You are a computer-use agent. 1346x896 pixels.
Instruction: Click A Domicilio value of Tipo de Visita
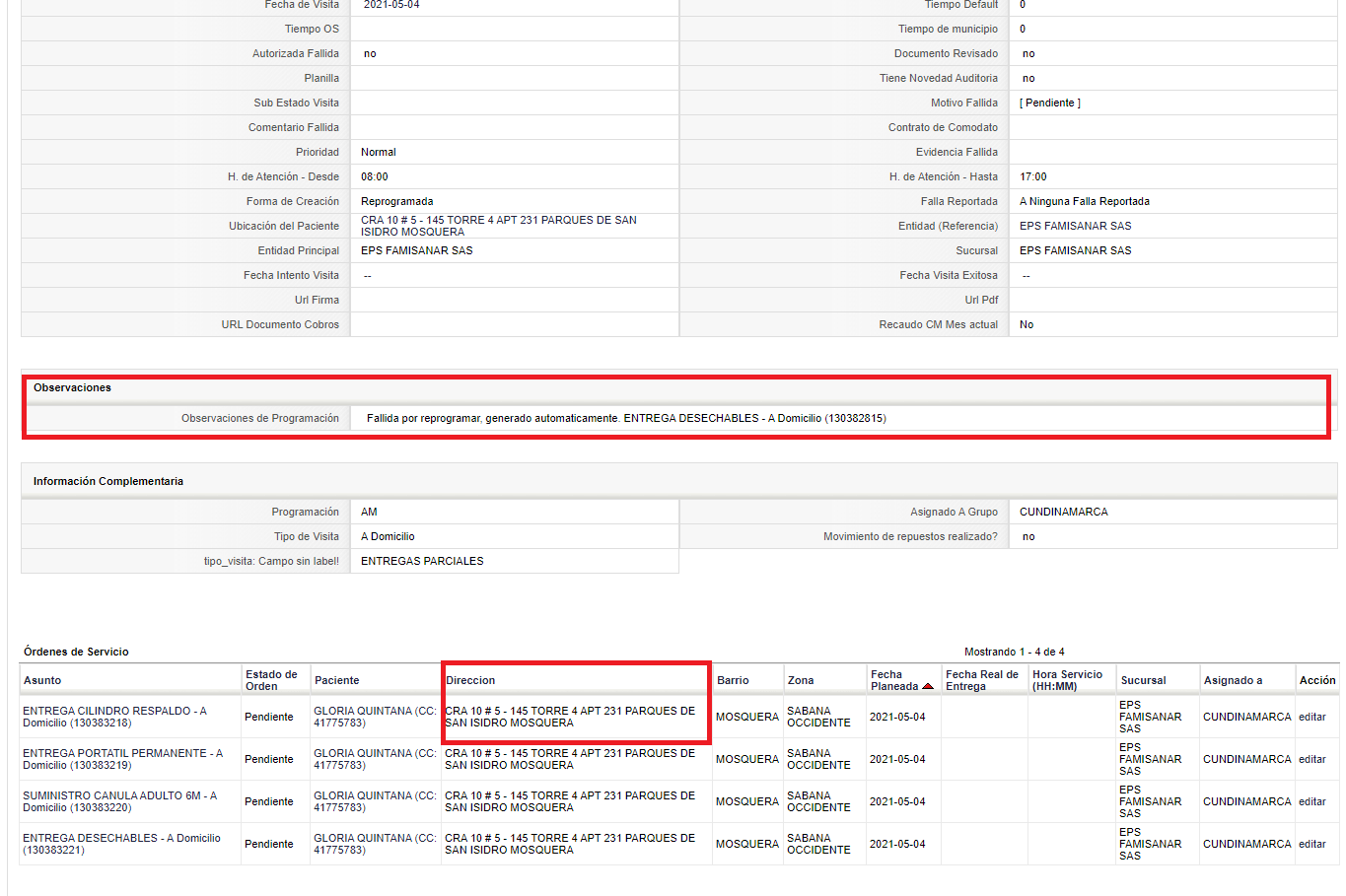[388, 536]
